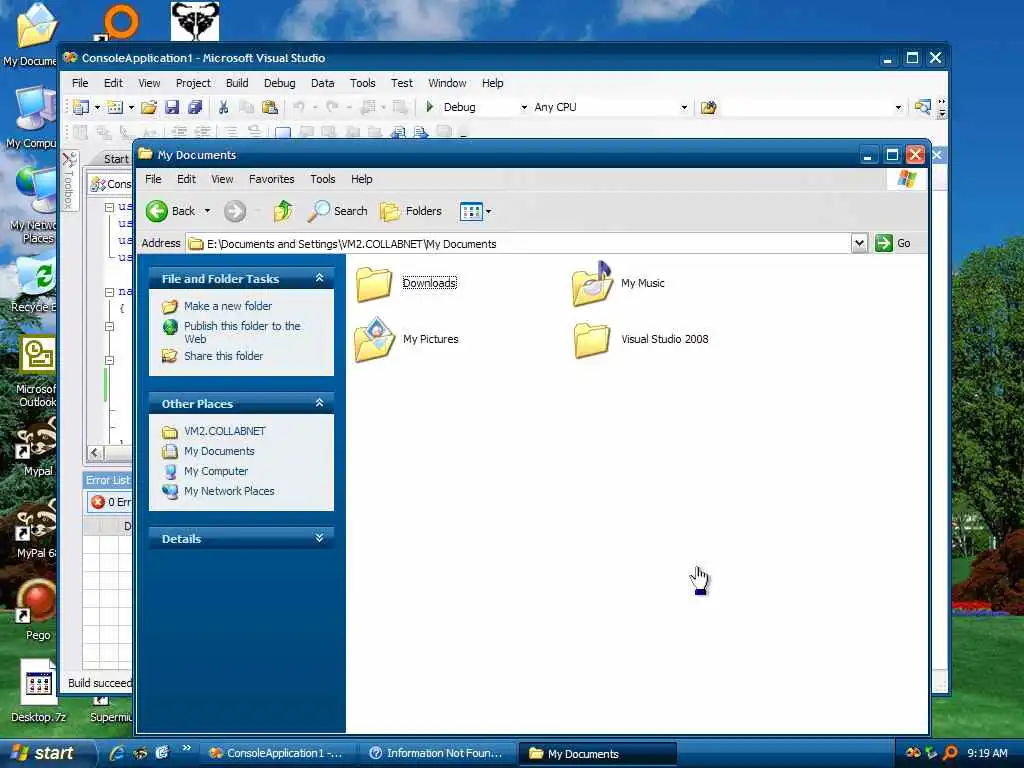This screenshot has height=768, width=1024.
Task: Open the Tools menu in My Documents
Action: pyautogui.click(x=323, y=179)
